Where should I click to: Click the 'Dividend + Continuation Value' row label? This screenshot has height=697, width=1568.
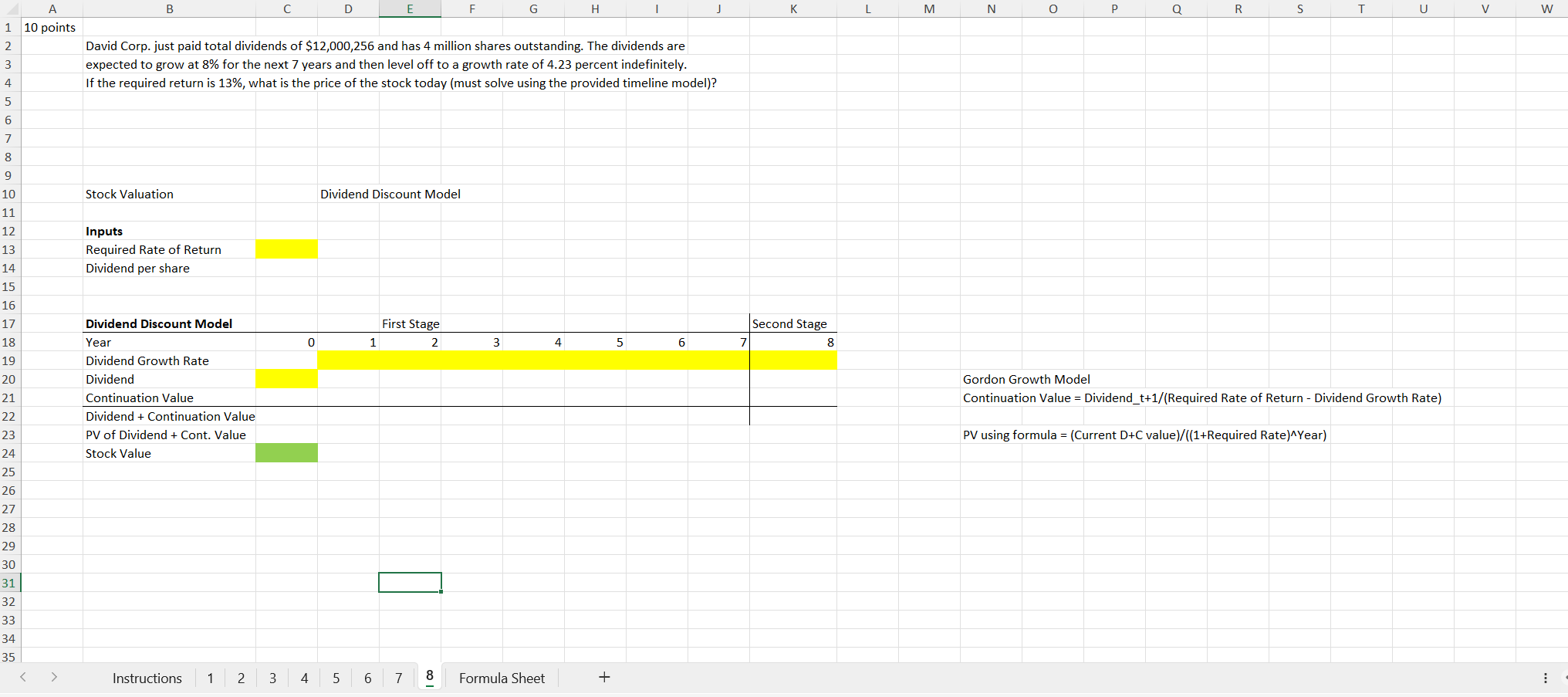pos(171,416)
